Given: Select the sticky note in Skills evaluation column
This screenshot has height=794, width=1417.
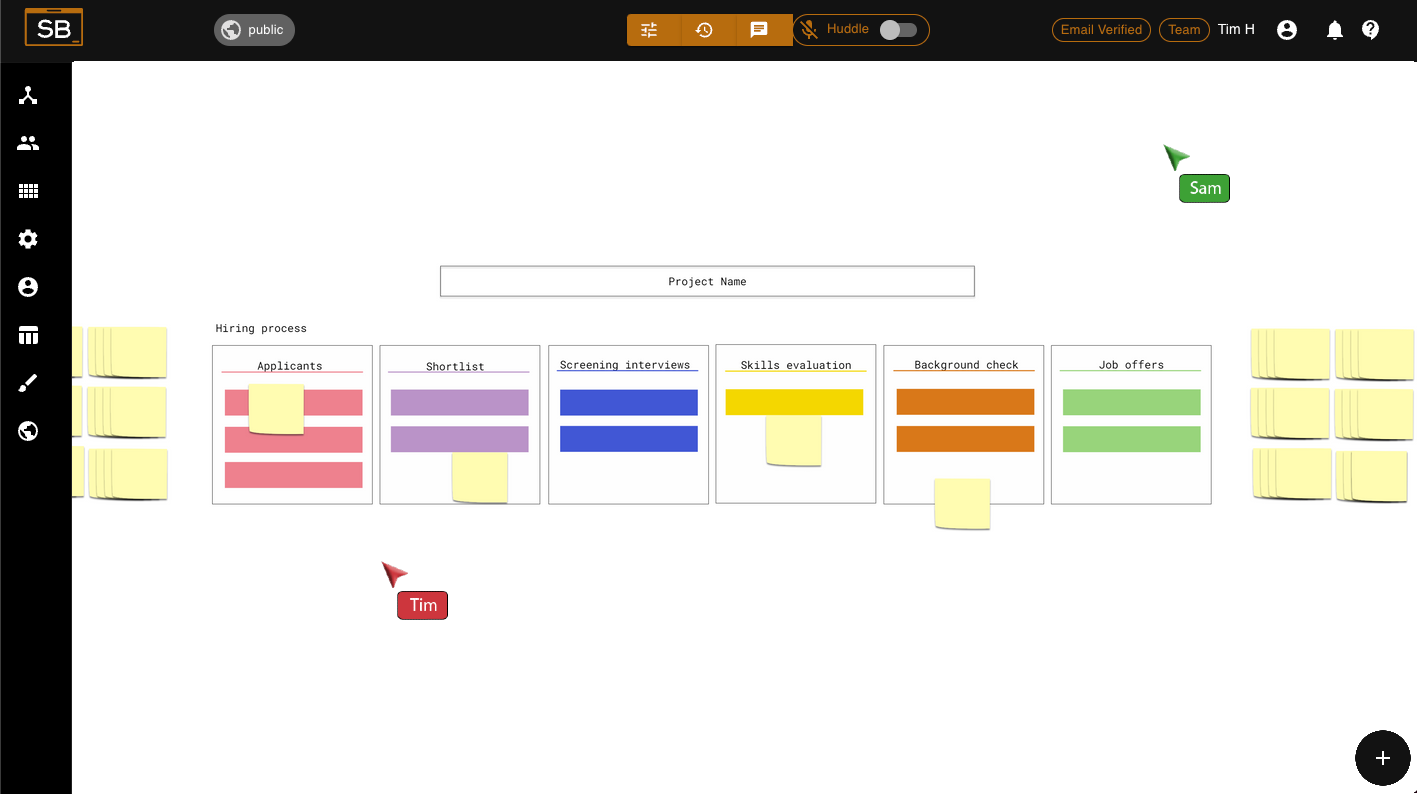Looking at the screenshot, I should point(794,441).
